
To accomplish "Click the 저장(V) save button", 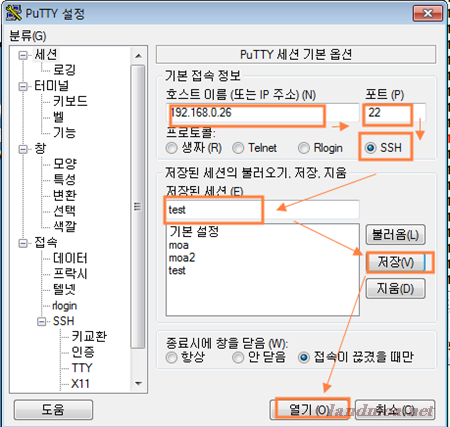I will click(x=395, y=262).
